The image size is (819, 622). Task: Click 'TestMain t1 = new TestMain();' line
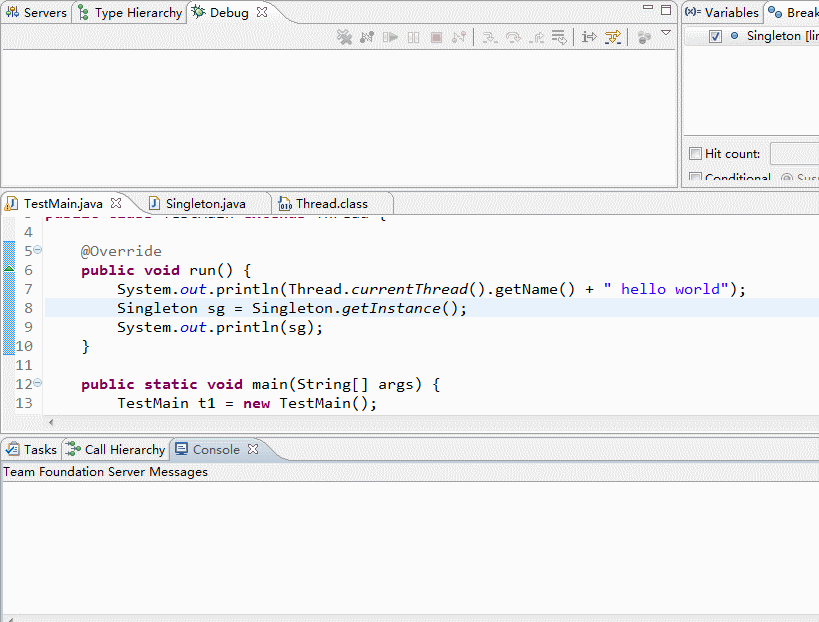coord(247,403)
